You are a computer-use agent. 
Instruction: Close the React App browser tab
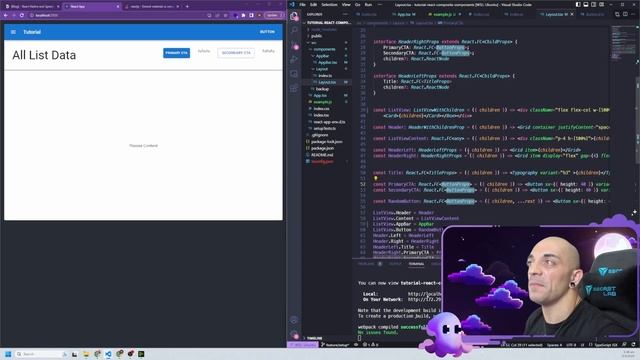point(118,7)
